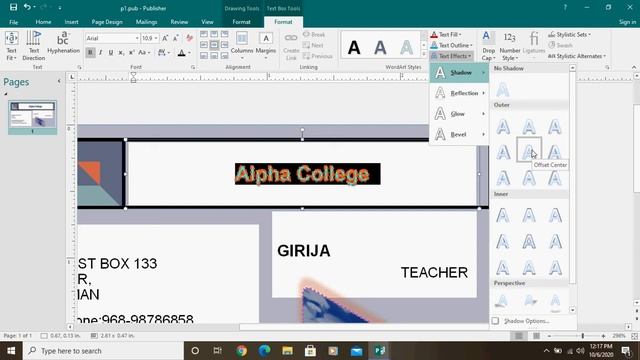The height and width of the screenshot is (360, 640).
Task: Clear all formatting icon in Font group
Action: [189, 38]
